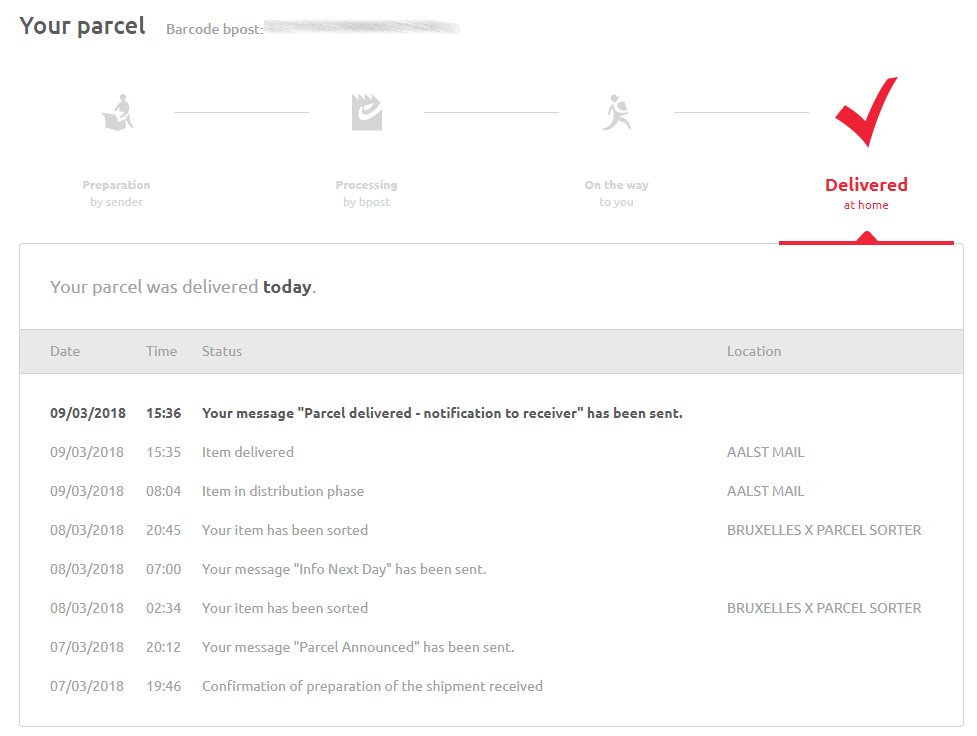Click the blurred barcode number
This screenshot has height=736, width=977.
(361, 27)
